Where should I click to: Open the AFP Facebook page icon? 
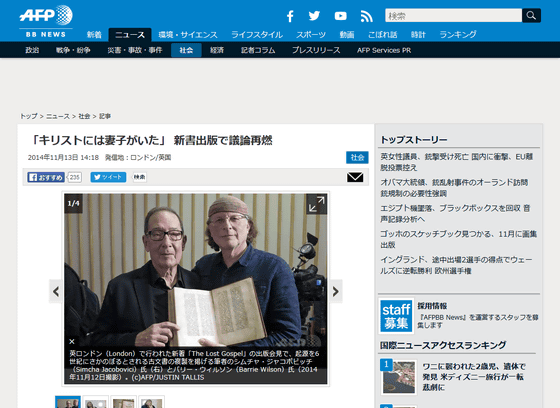click(290, 16)
